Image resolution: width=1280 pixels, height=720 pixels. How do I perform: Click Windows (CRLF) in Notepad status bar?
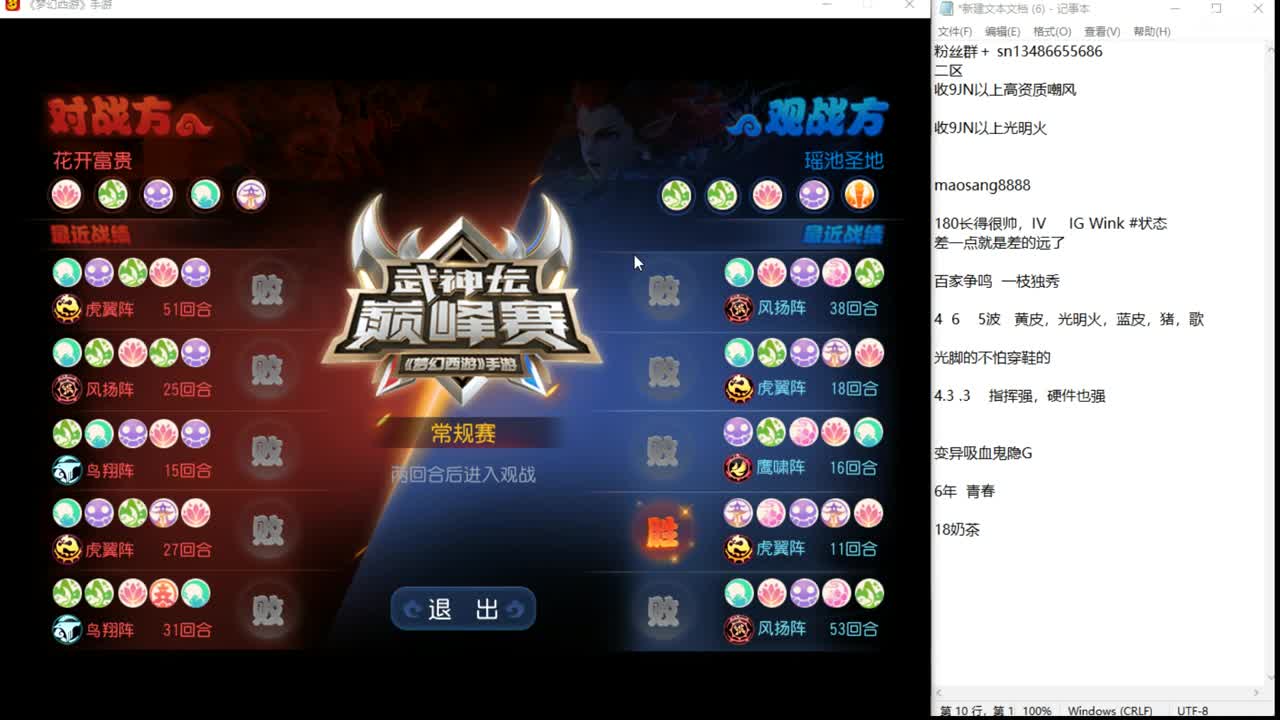pyautogui.click(x=1110, y=711)
